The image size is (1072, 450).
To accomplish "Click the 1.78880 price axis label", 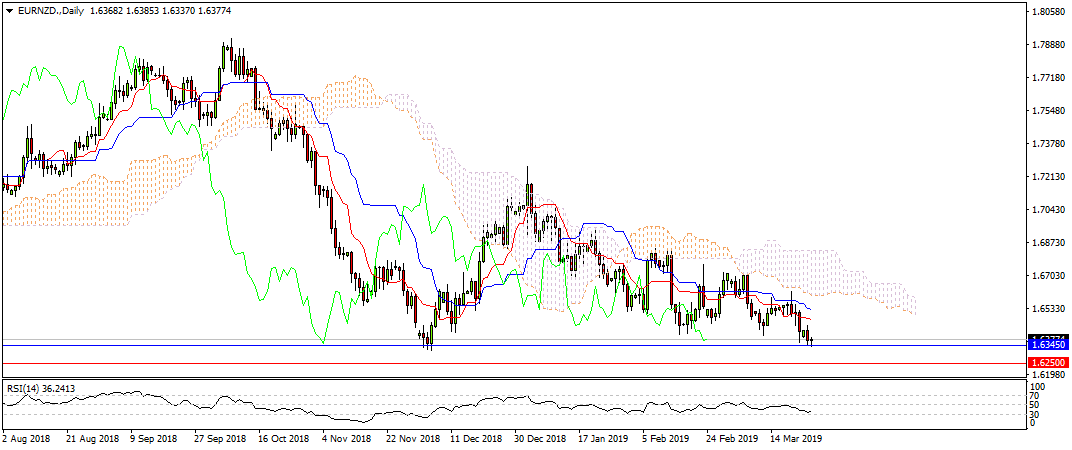I will [1048, 45].
